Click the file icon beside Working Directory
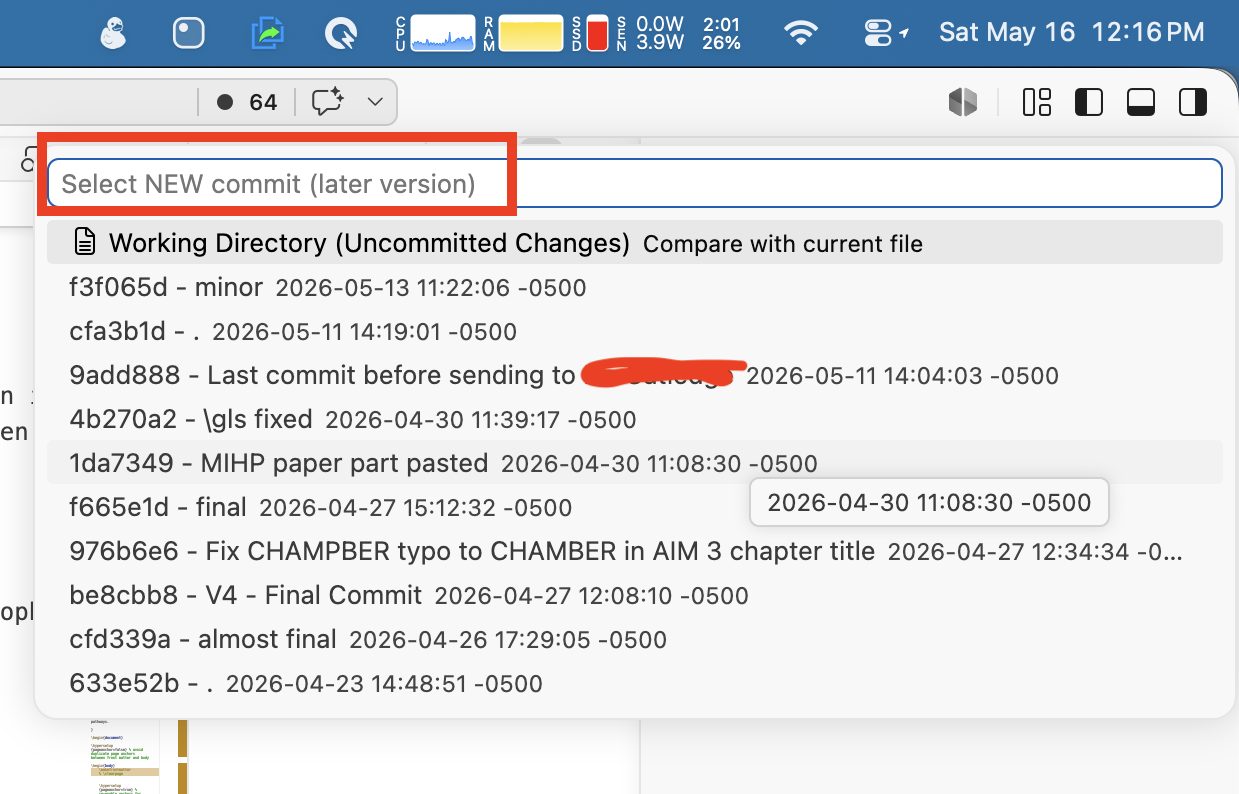Screen dimensions: 1239x794 pos(86,242)
